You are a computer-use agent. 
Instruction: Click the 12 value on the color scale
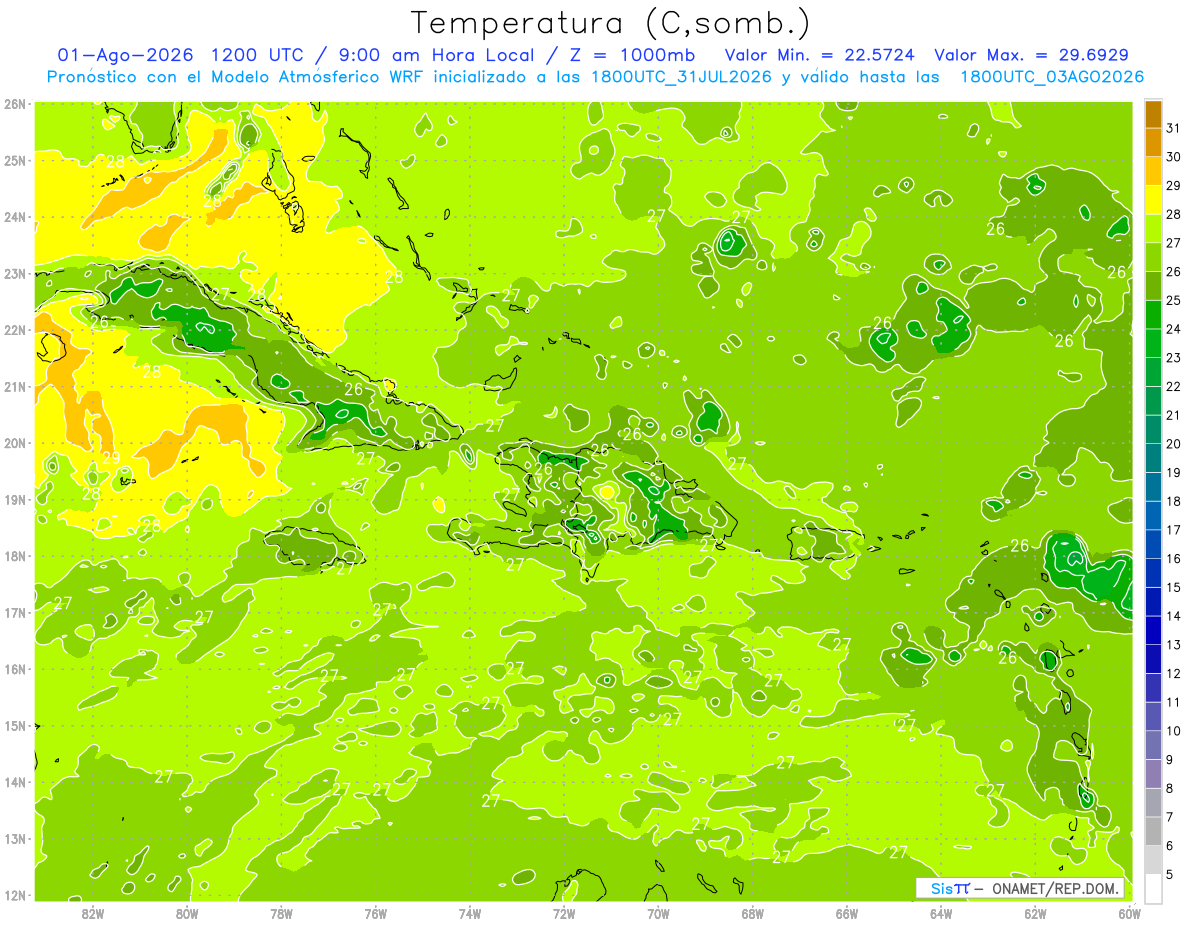tap(1174, 673)
